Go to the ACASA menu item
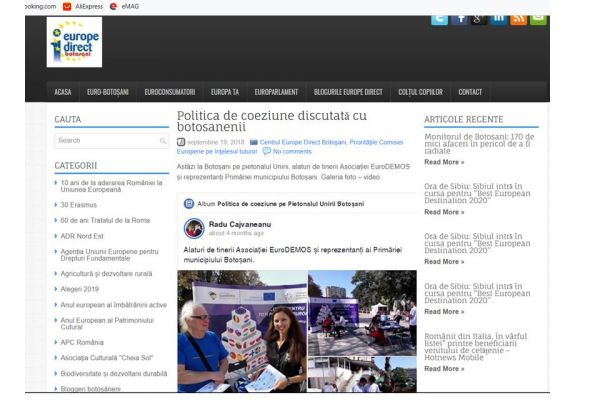Screen dimensions: 600x400 click(63, 92)
